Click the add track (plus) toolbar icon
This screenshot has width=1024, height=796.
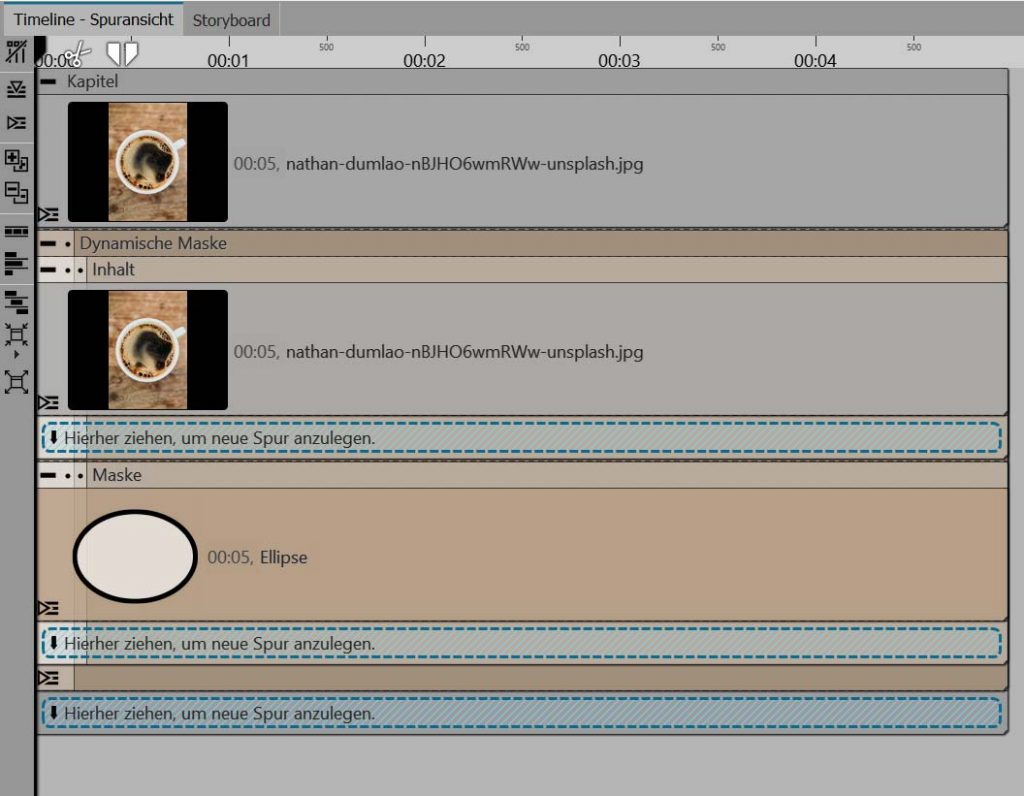[x=16, y=160]
